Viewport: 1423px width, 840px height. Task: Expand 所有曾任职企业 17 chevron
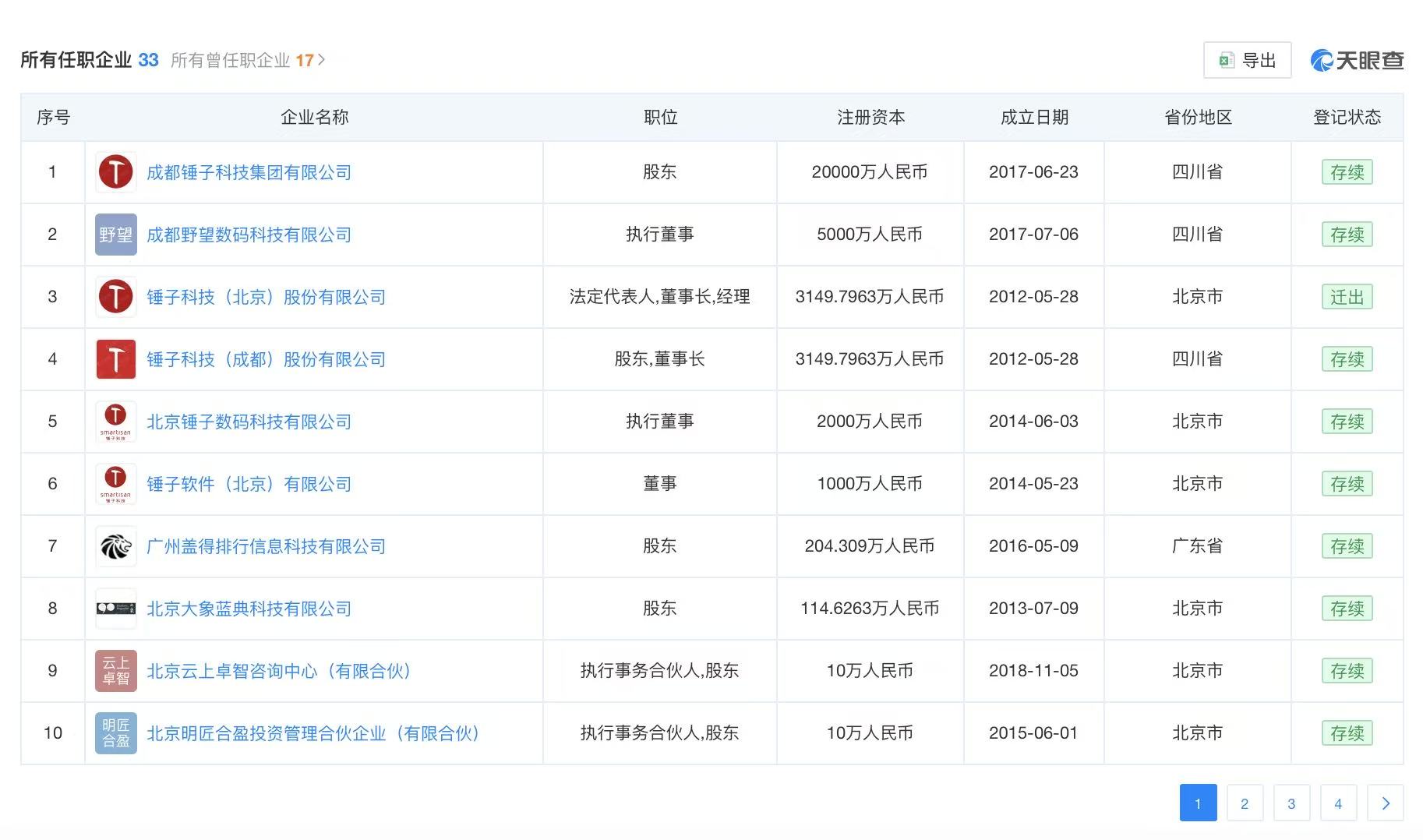click(321, 60)
